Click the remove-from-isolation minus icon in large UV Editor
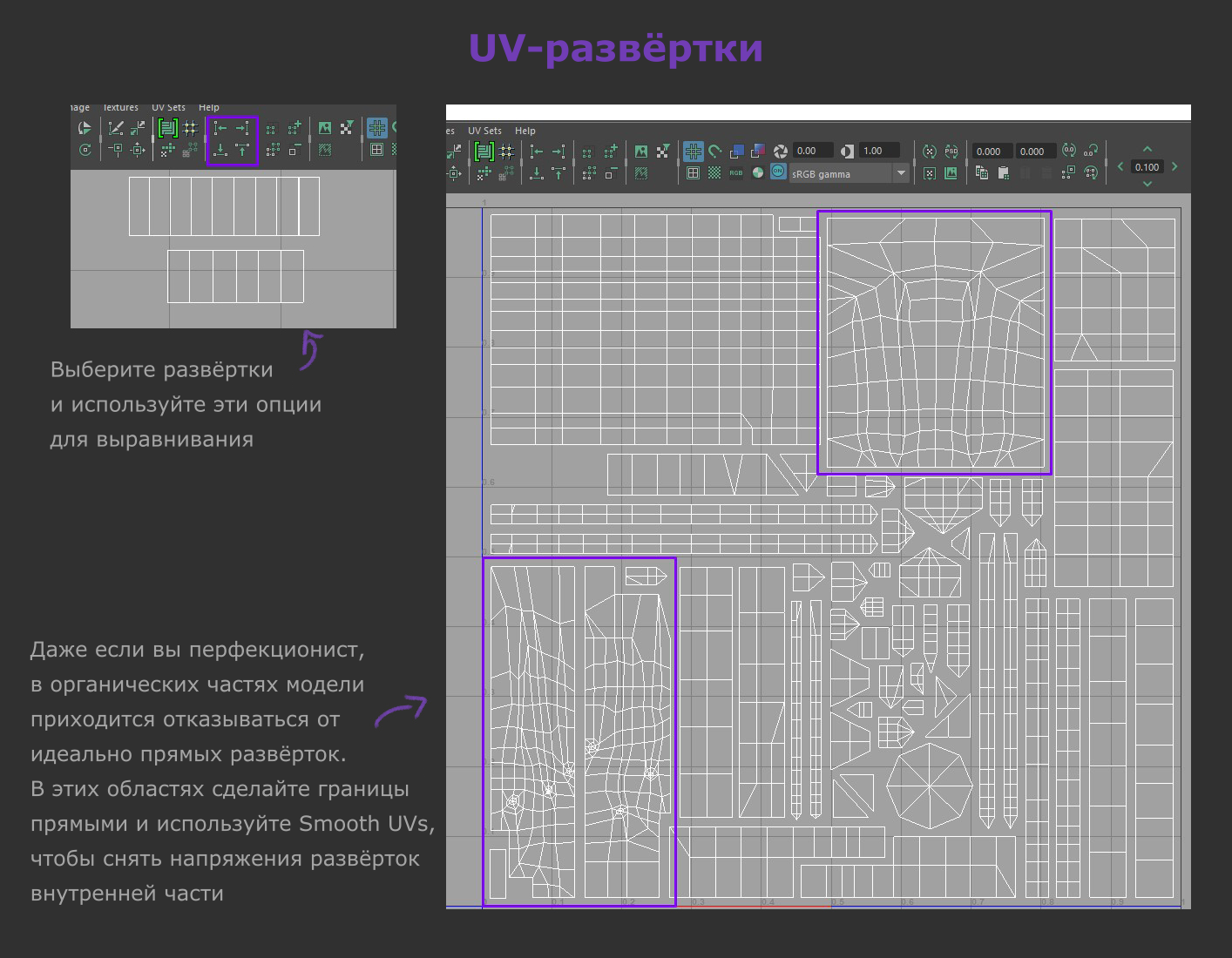The image size is (1232, 958). pos(611,173)
